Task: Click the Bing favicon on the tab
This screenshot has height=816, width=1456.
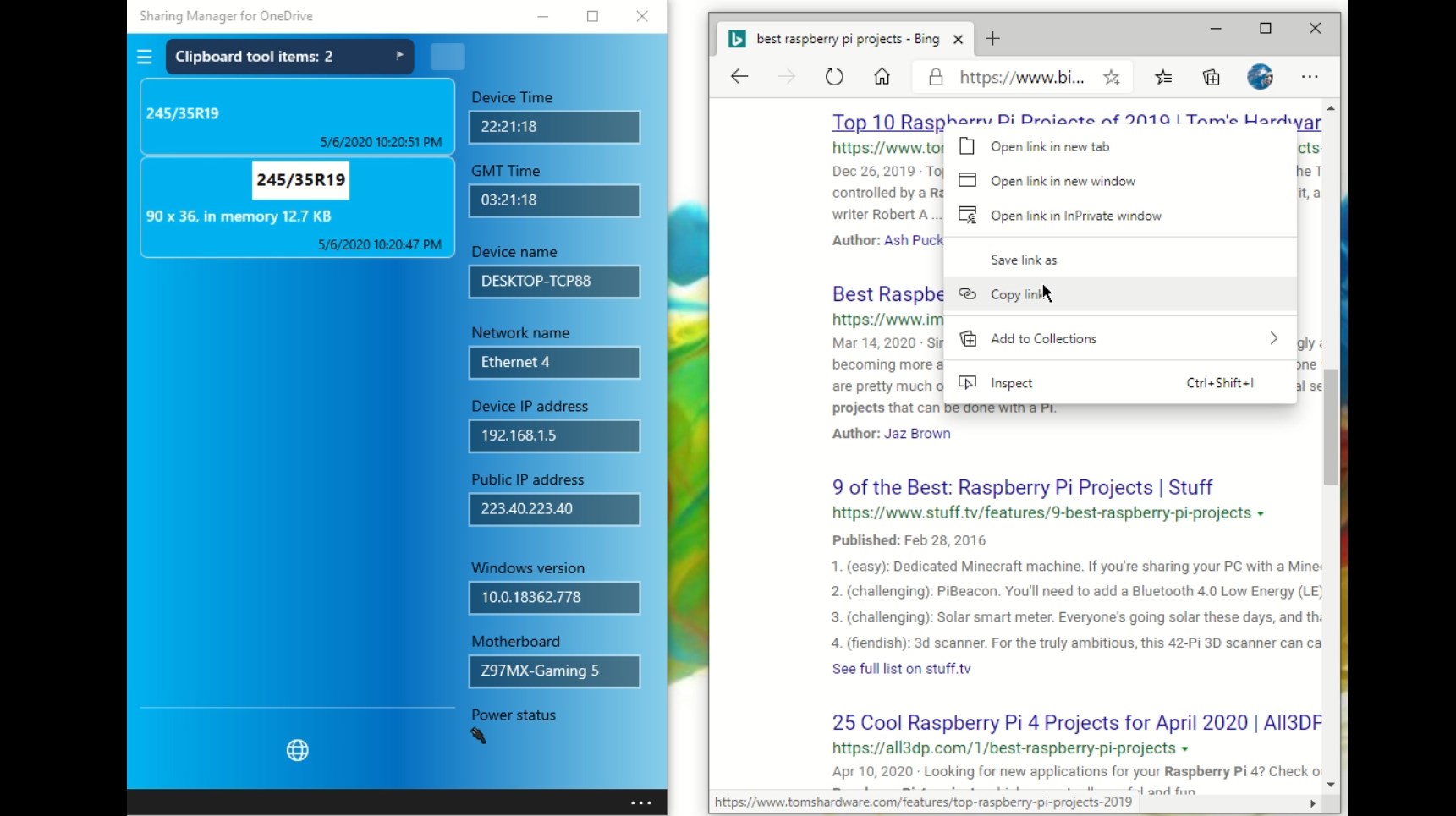Action: point(737,39)
